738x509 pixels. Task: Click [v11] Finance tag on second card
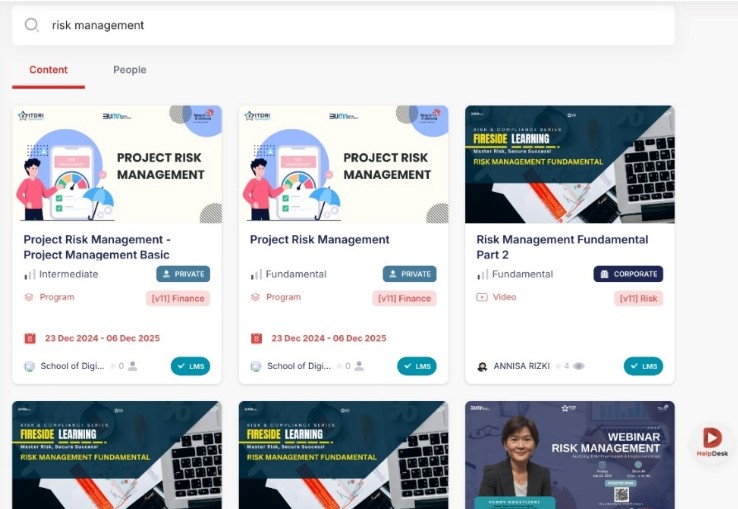(404, 299)
